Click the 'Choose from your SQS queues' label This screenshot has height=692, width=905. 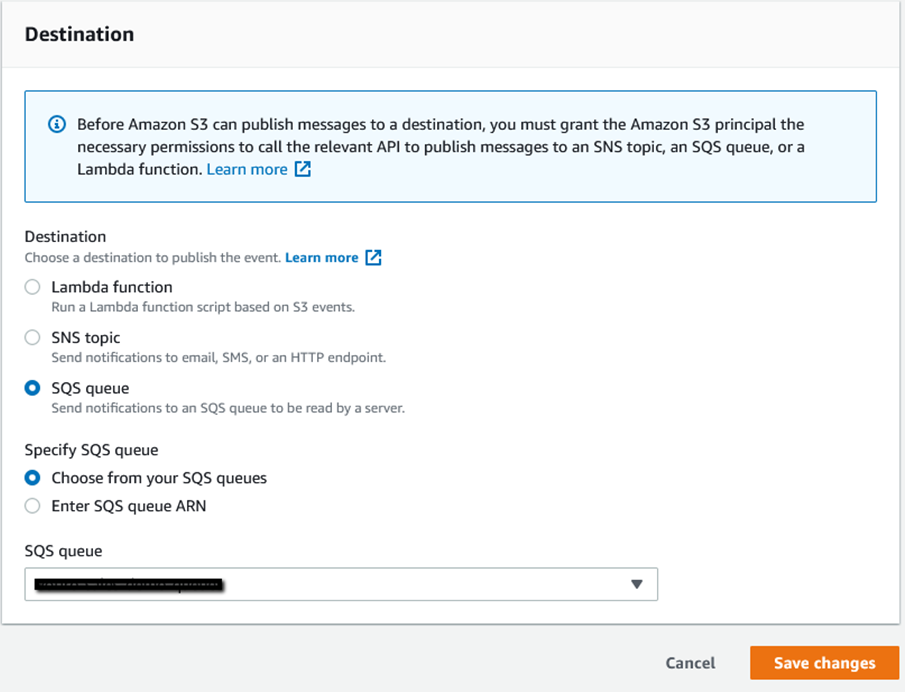[159, 478]
